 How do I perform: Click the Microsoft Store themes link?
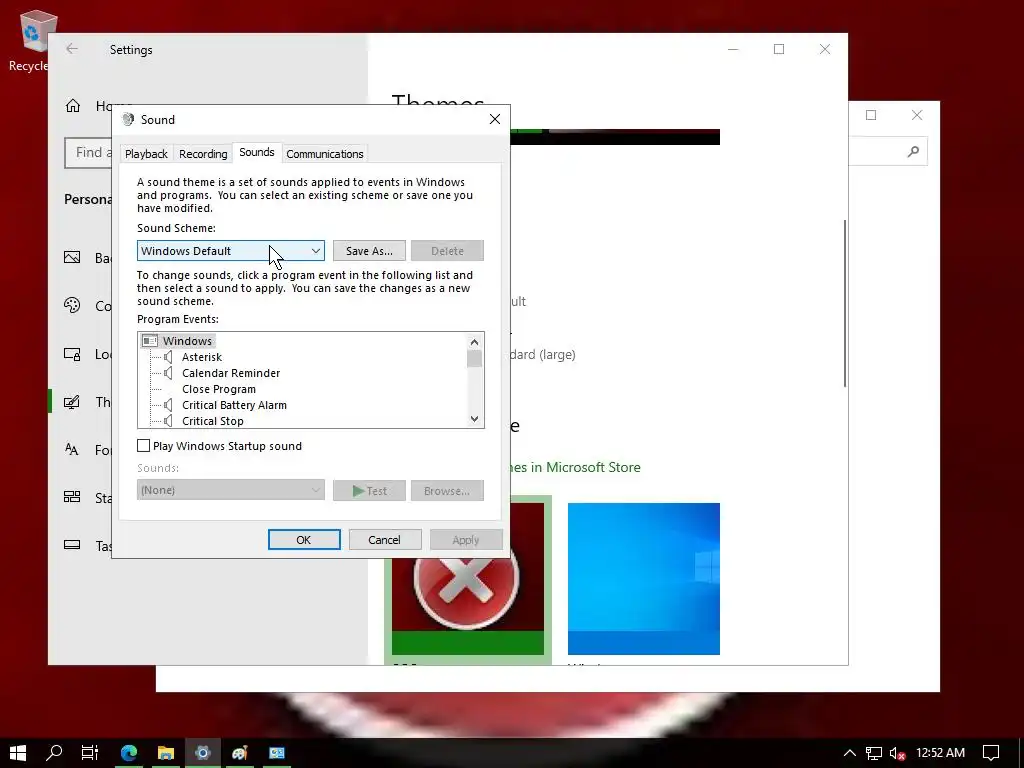click(x=575, y=468)
